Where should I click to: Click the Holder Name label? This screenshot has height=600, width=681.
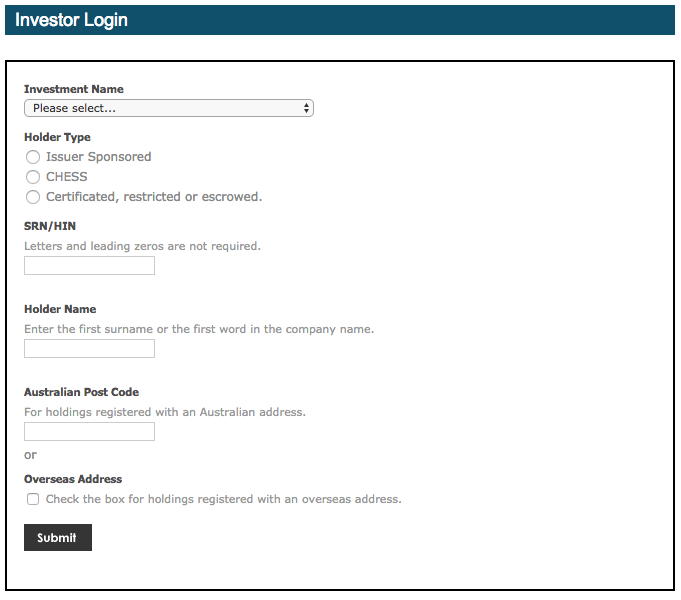(60, 309)
